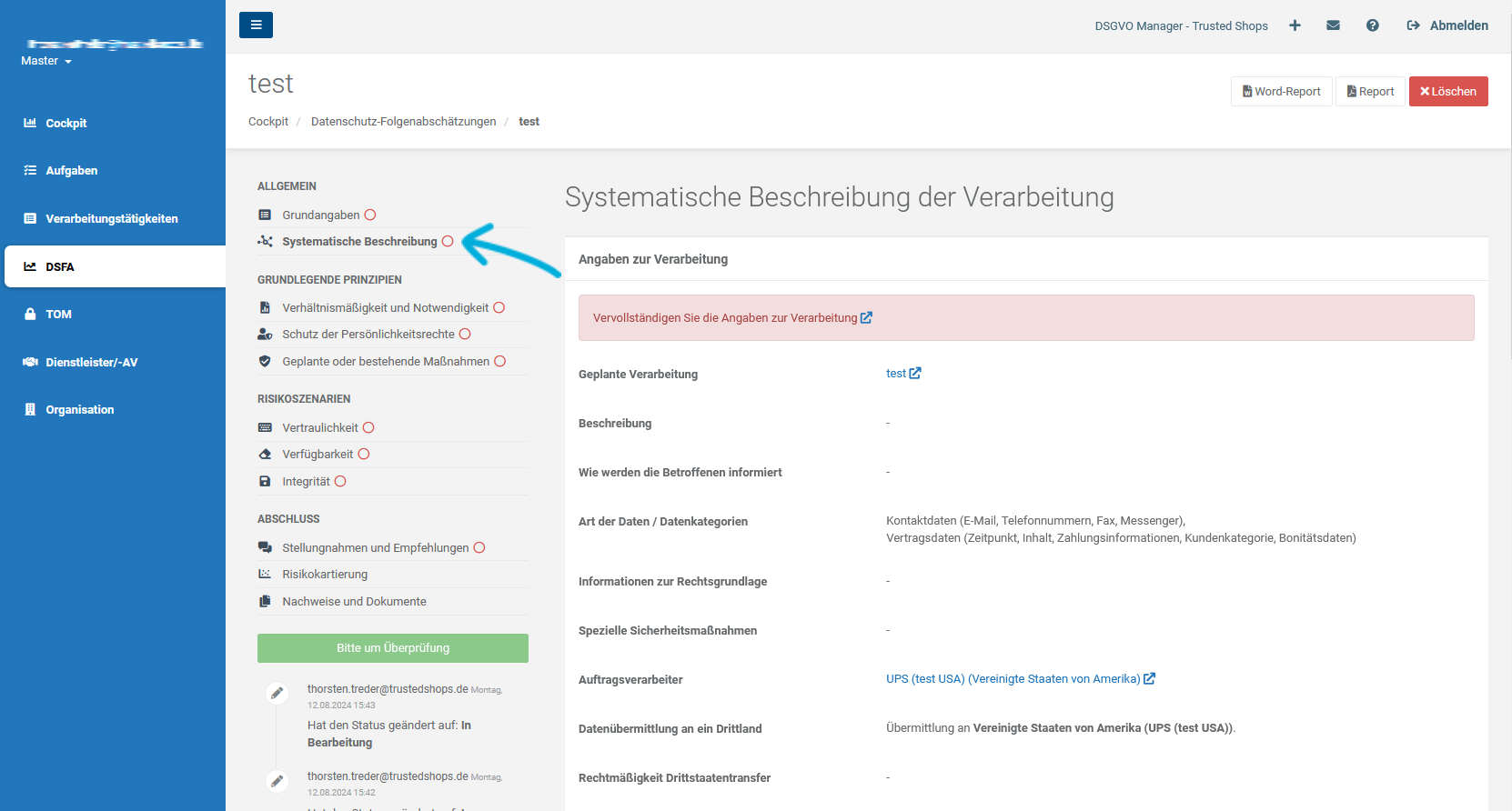Click the first pencil icon in history
The image size is (1512, 811).
pyautogui.click(x=277, y=693)
